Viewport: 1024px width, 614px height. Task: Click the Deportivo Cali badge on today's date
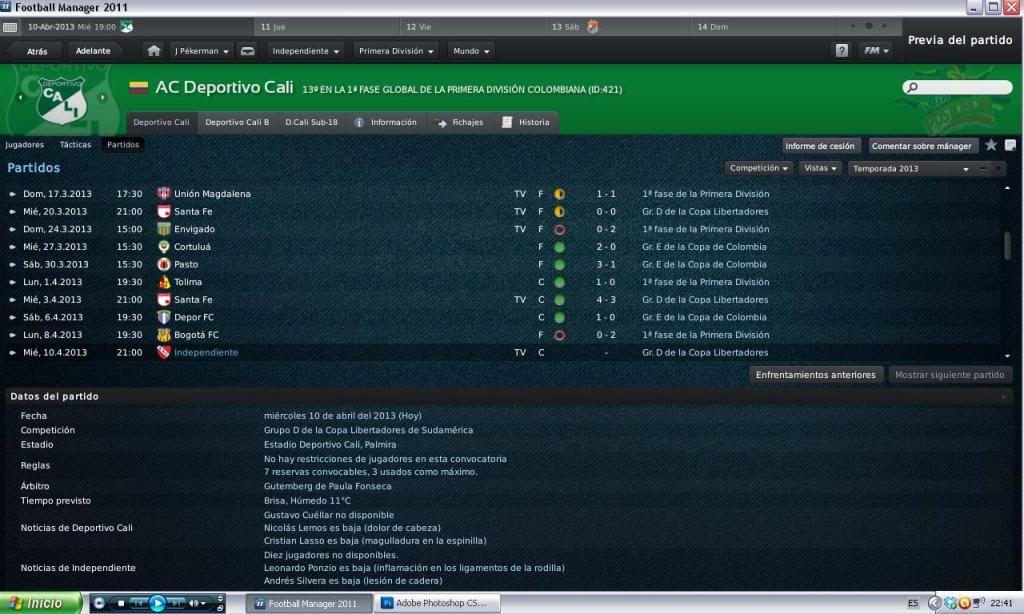(127, 27)
